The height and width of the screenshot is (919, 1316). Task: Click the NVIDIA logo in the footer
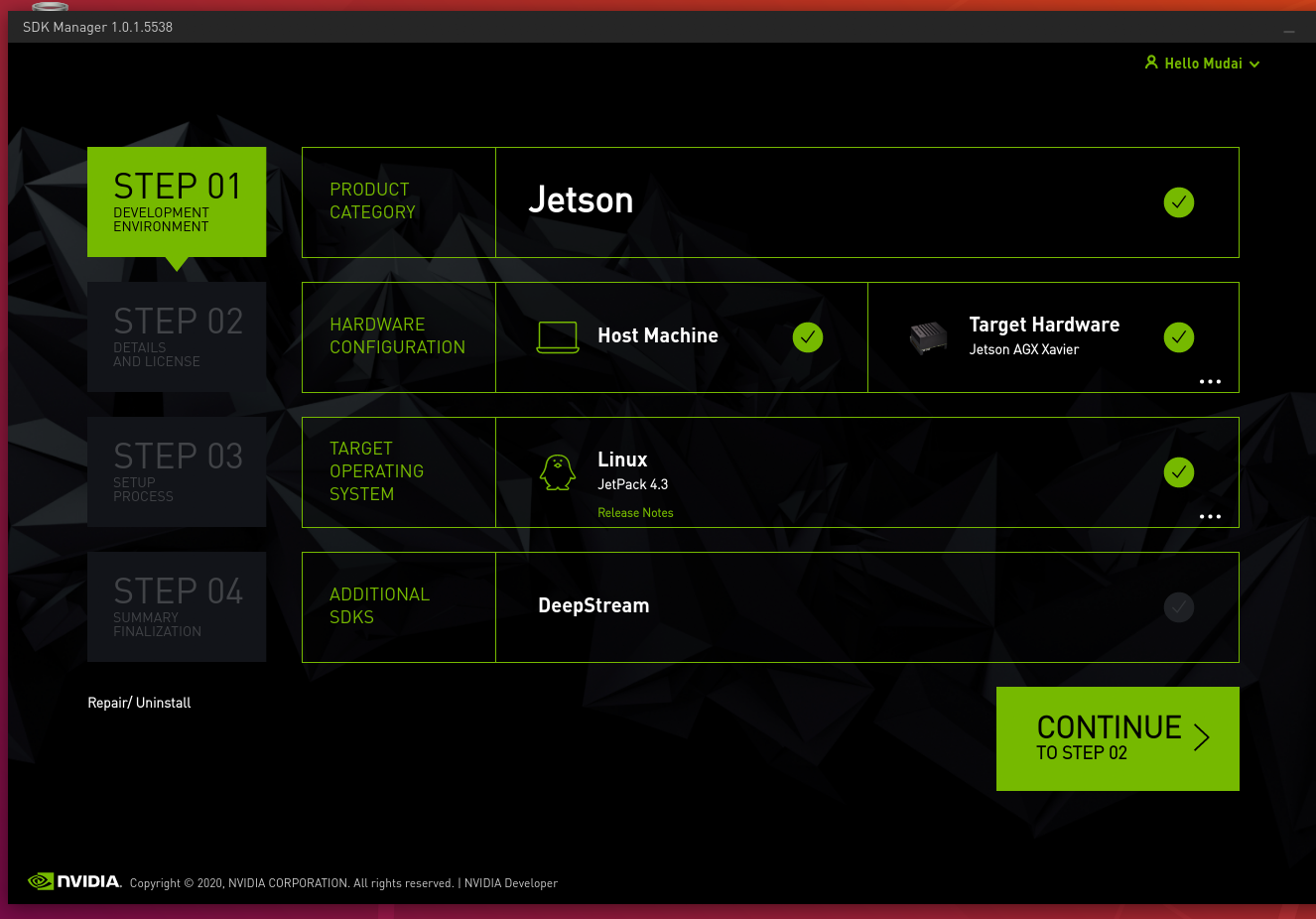coord(74,881)
